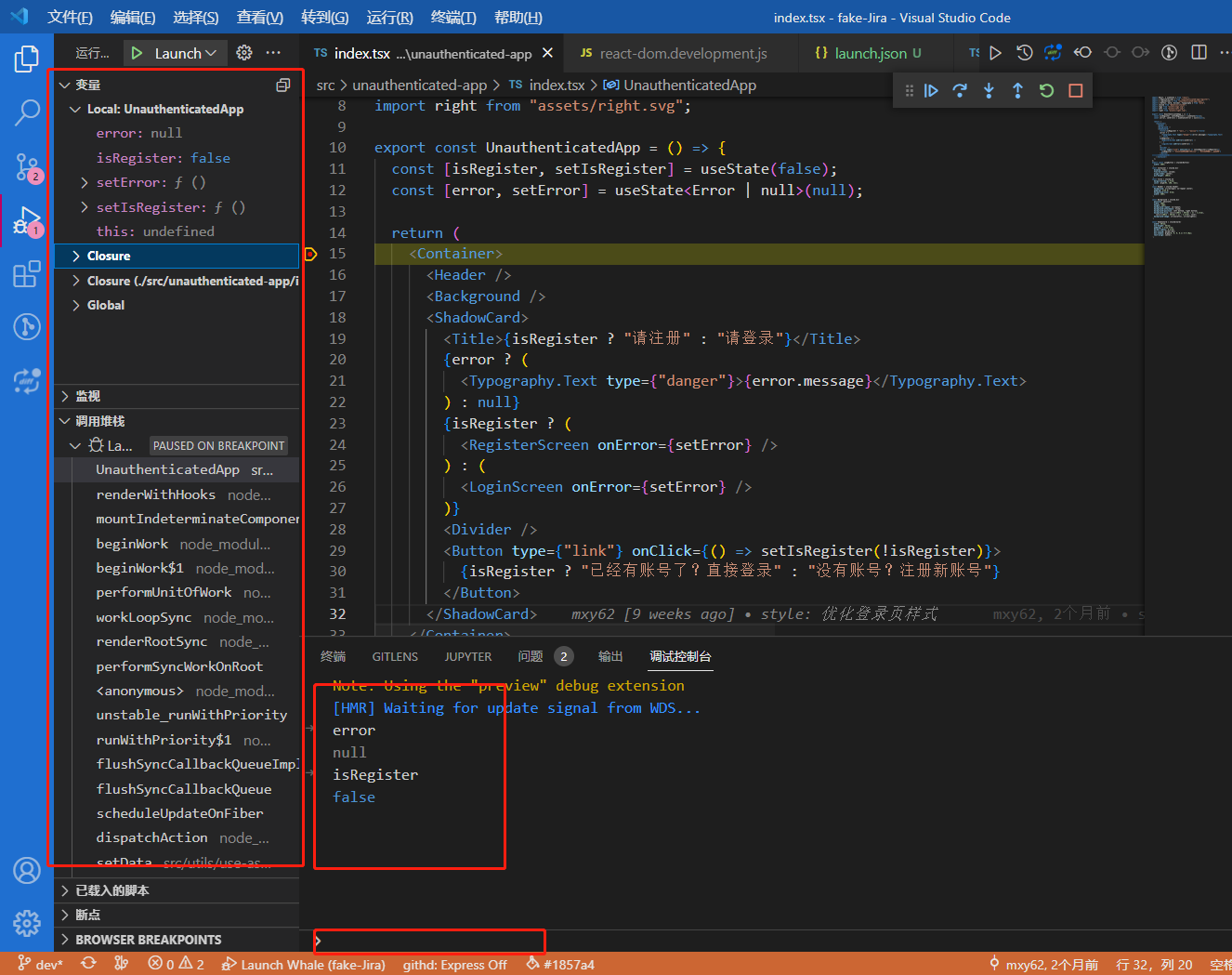1232x975 pixels.
Task: Expand the setIsRegister variable
Action: (177, 207)
